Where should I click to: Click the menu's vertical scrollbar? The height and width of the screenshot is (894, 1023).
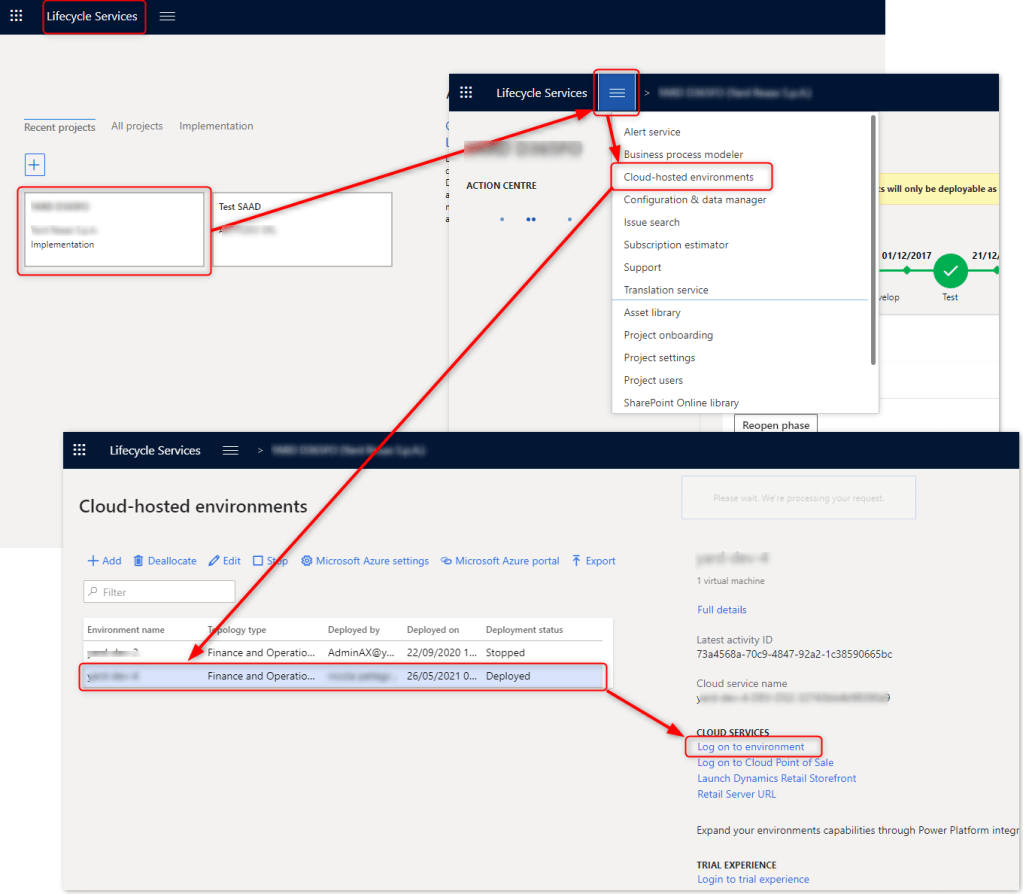pyautogui.click(x=873, y=240)
